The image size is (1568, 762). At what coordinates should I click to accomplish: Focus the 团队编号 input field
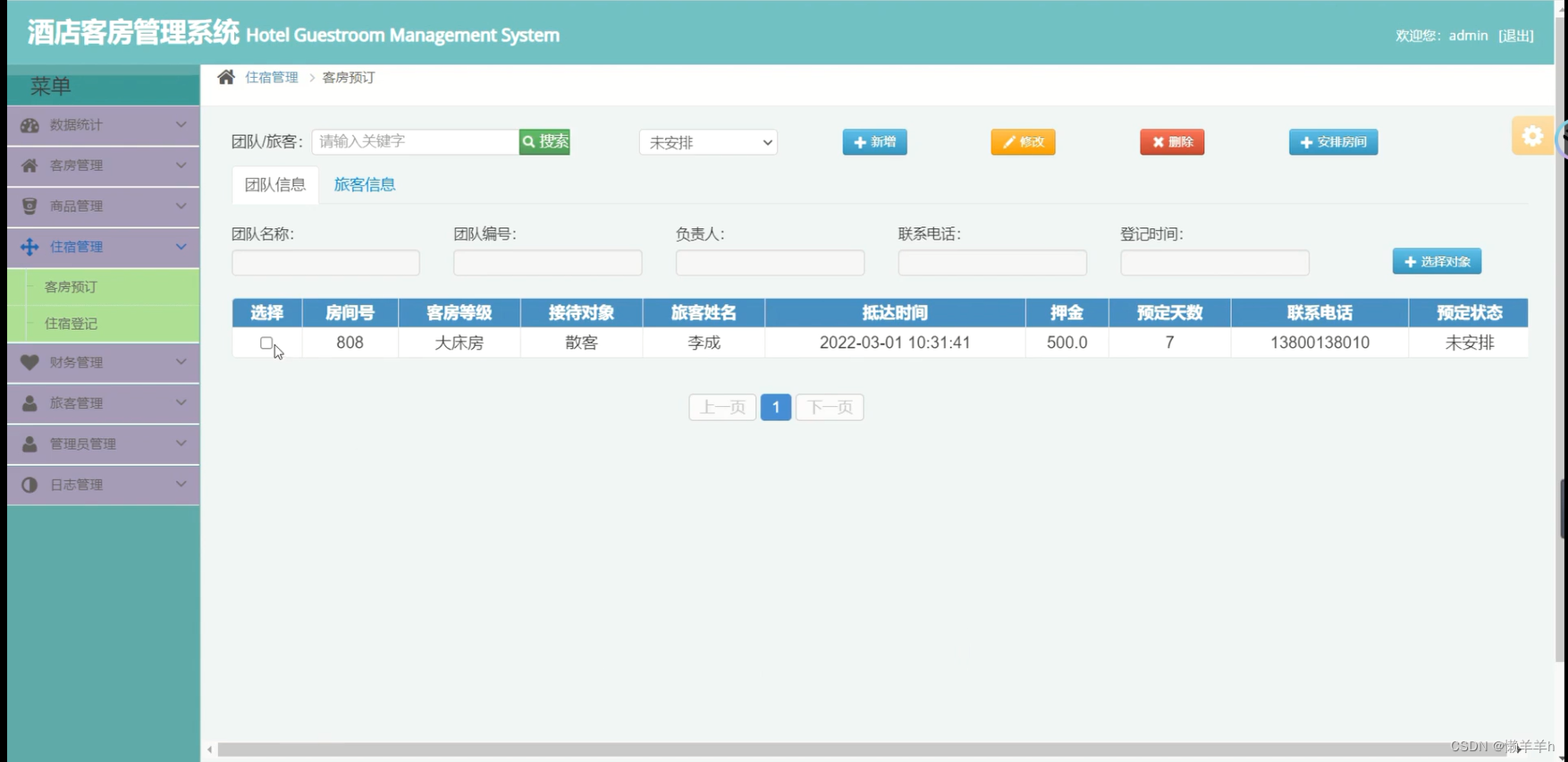[x=547, y=263]
